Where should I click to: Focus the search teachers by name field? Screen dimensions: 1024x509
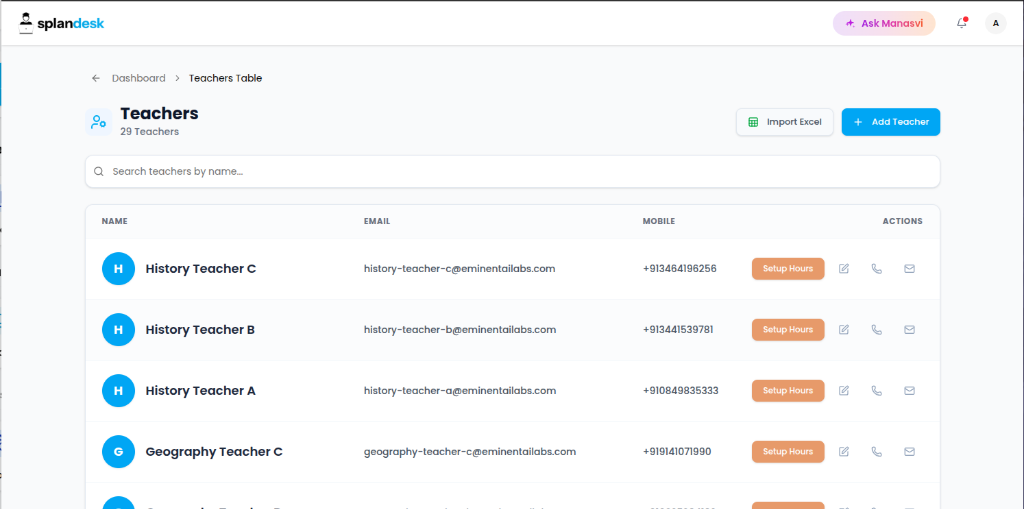(x=513, y=172)
